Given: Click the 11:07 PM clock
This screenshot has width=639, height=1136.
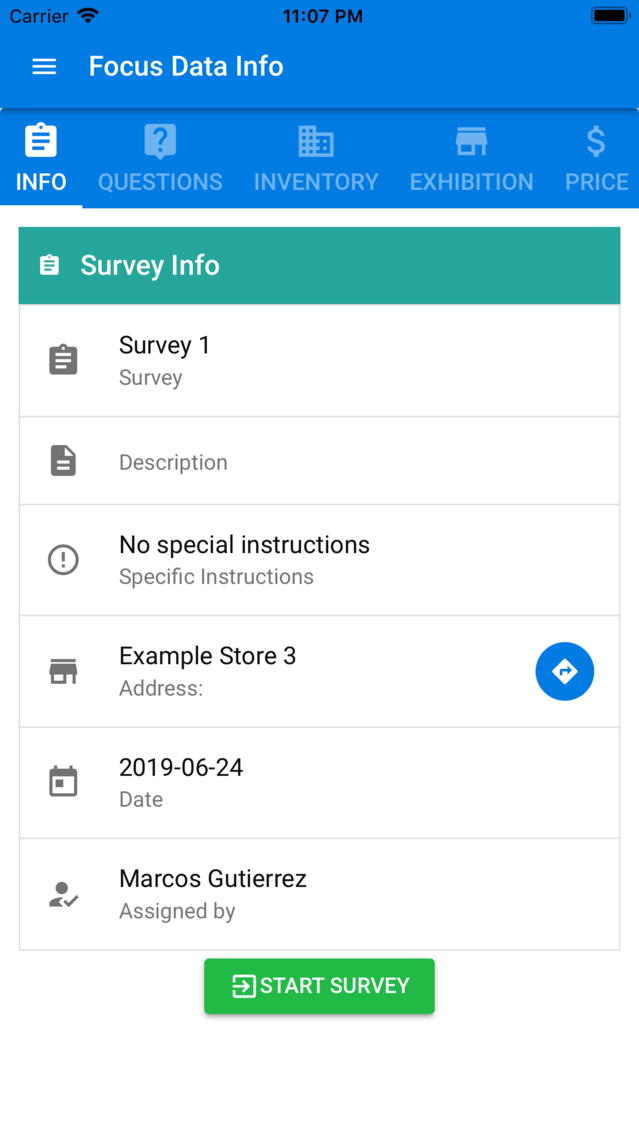Looking at the screenshot, I should pyautogui.click(x=322, y=17).
